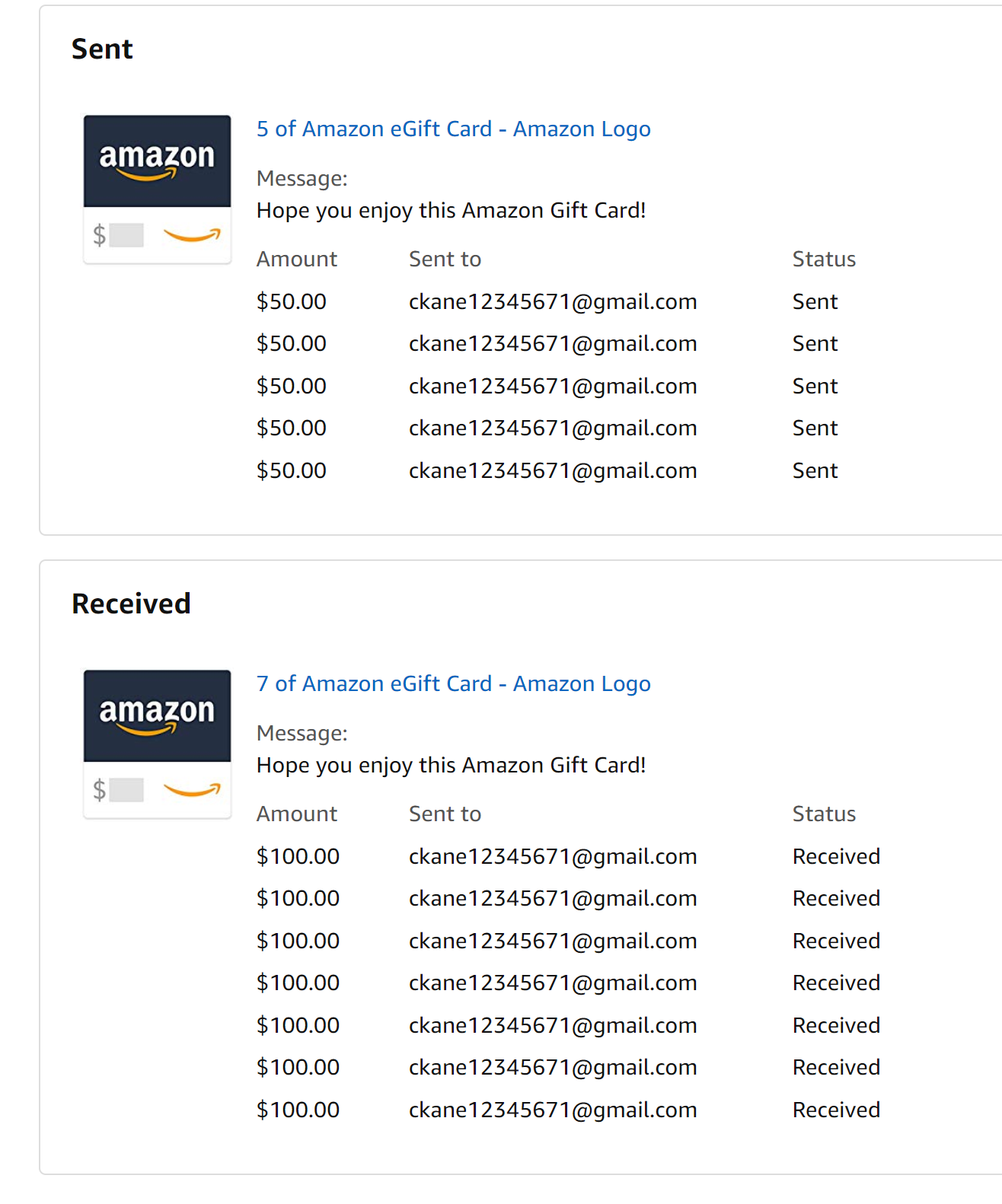The height and width of the screenshot is (1204, 1002).
Task: Click the last $50.00 row email address
Action: [x=553, y=471]
